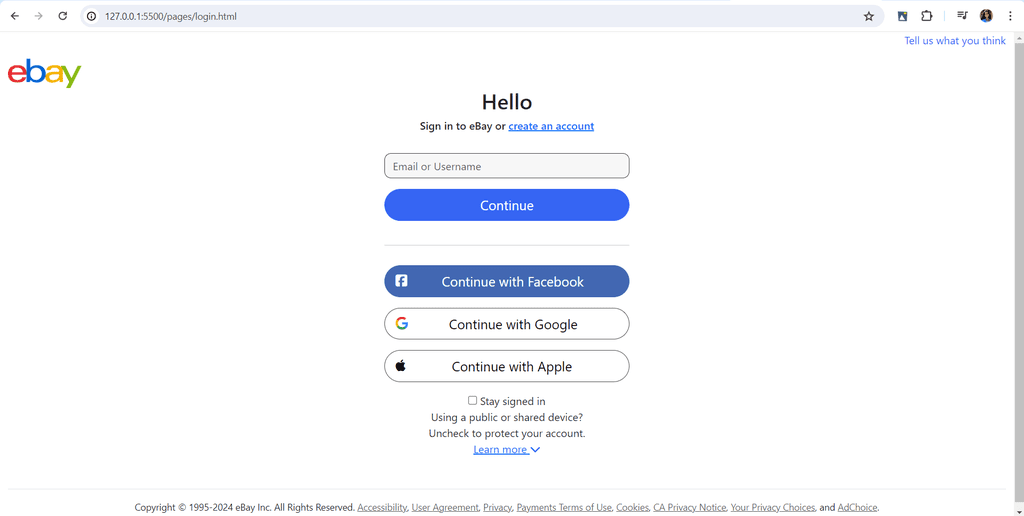Bookmark page using star icon

click(869, 16)
